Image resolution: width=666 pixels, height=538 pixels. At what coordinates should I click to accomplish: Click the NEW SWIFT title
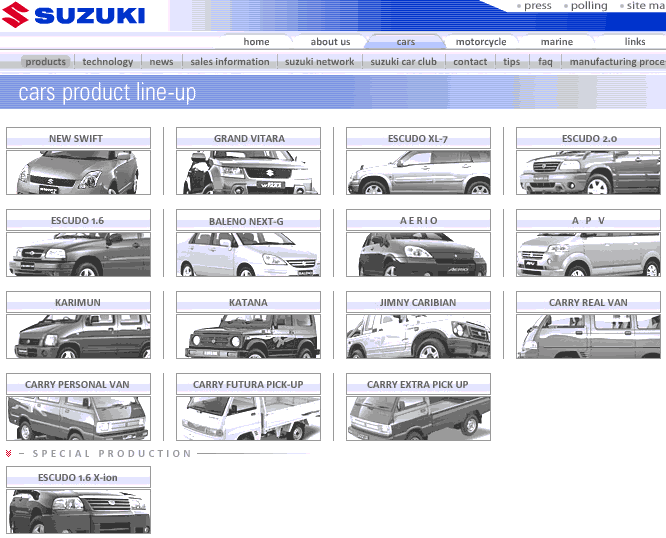pos(78,138)
